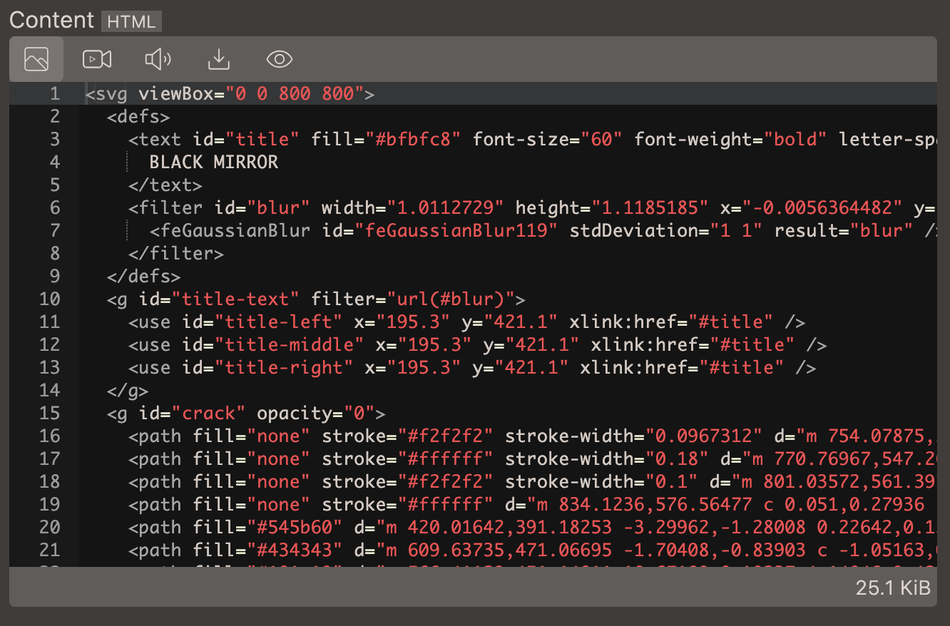This screenshot has height=626, width=950.
Task: Click the path with stroke-width 0.0967312
Action: (x=533, y=436)
